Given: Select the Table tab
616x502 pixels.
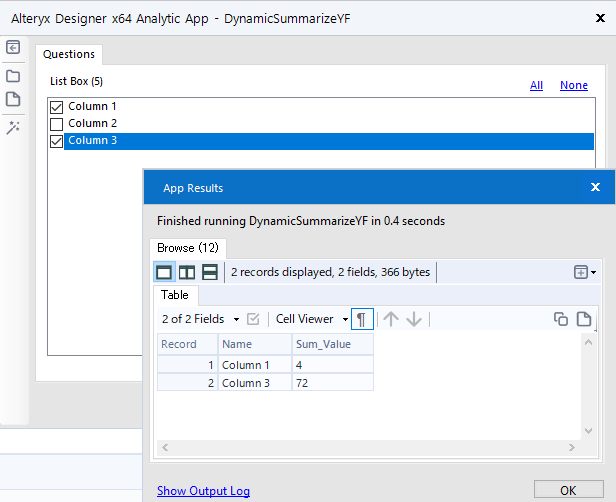Looking at the screenshot, I should pyautogui.click(x=175, y=295).
